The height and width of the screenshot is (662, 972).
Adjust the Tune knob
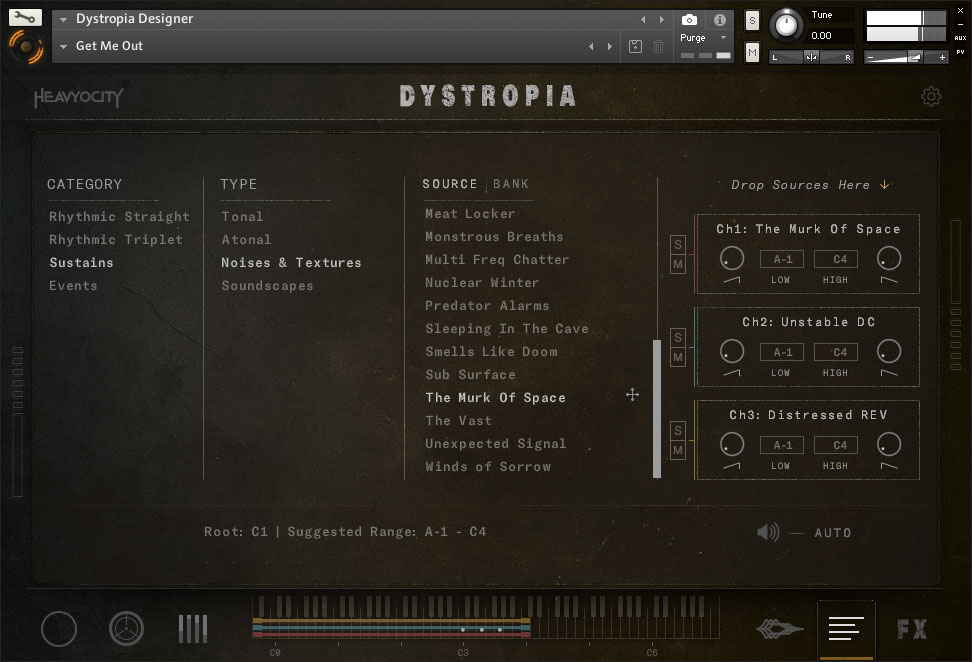pos(789,24)
